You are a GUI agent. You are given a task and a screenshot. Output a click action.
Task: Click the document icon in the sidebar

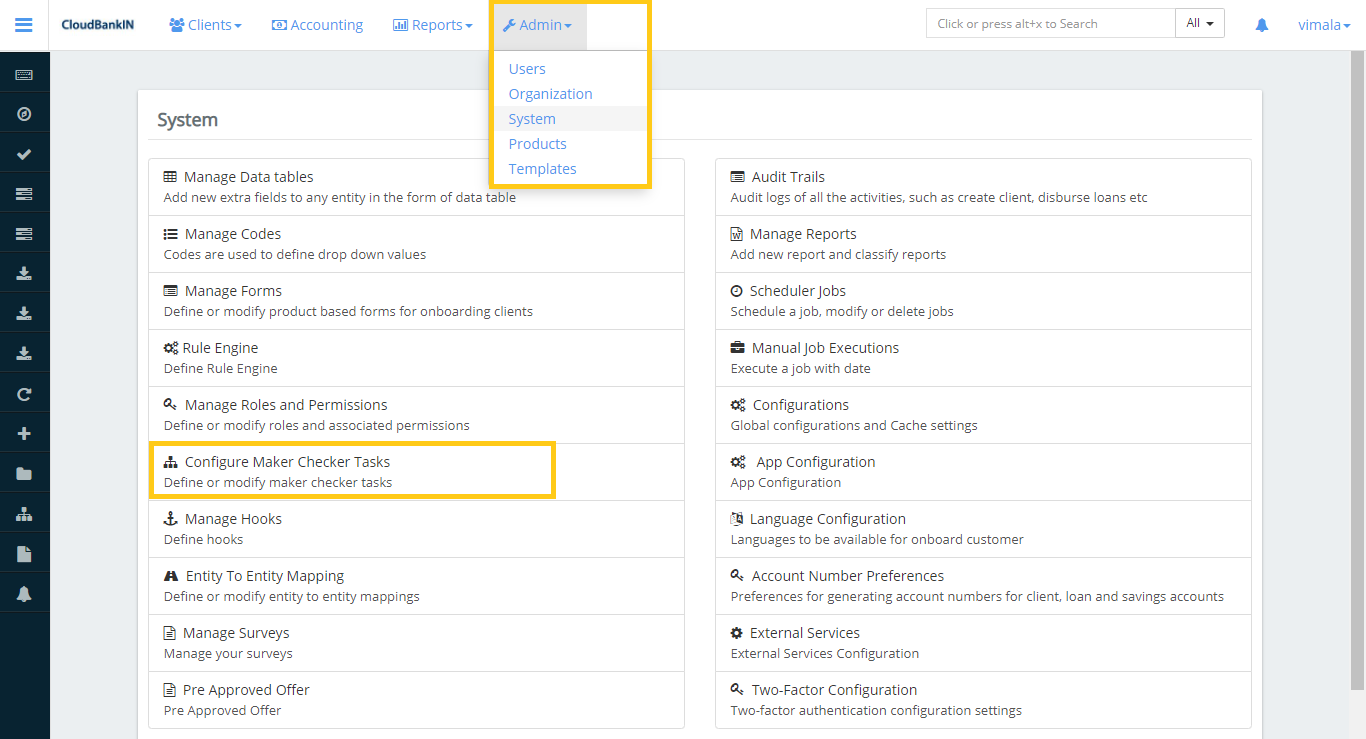click(24, 552)
